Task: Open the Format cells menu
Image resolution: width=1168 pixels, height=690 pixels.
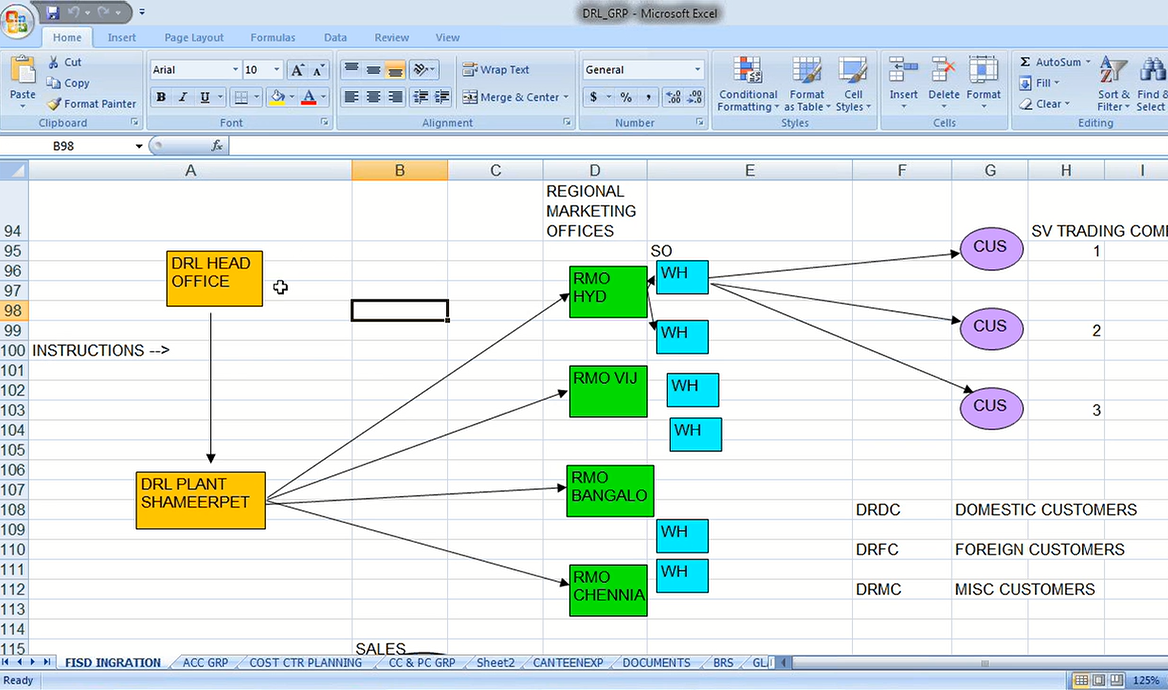Action: (x=983, y=83)
